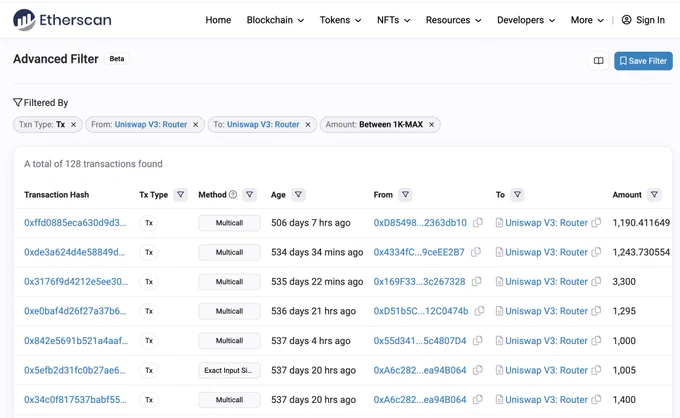Click the Etherscan logo
The height and width of the screenshot is (418, 680).
62,20
